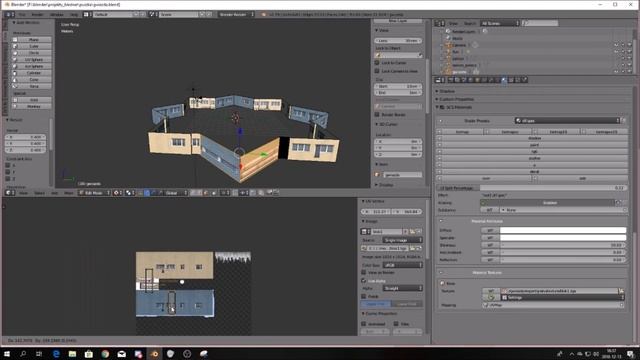Click the outliner search field
Viewport: 640px width, 360px height.
[540, 23]
